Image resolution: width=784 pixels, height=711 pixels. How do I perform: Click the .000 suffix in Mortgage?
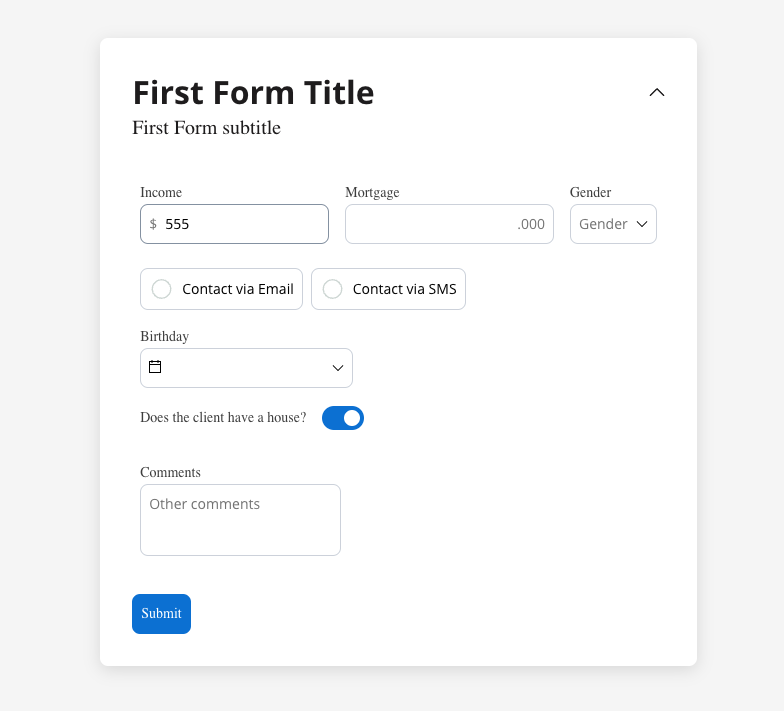(x=531, y=224)
